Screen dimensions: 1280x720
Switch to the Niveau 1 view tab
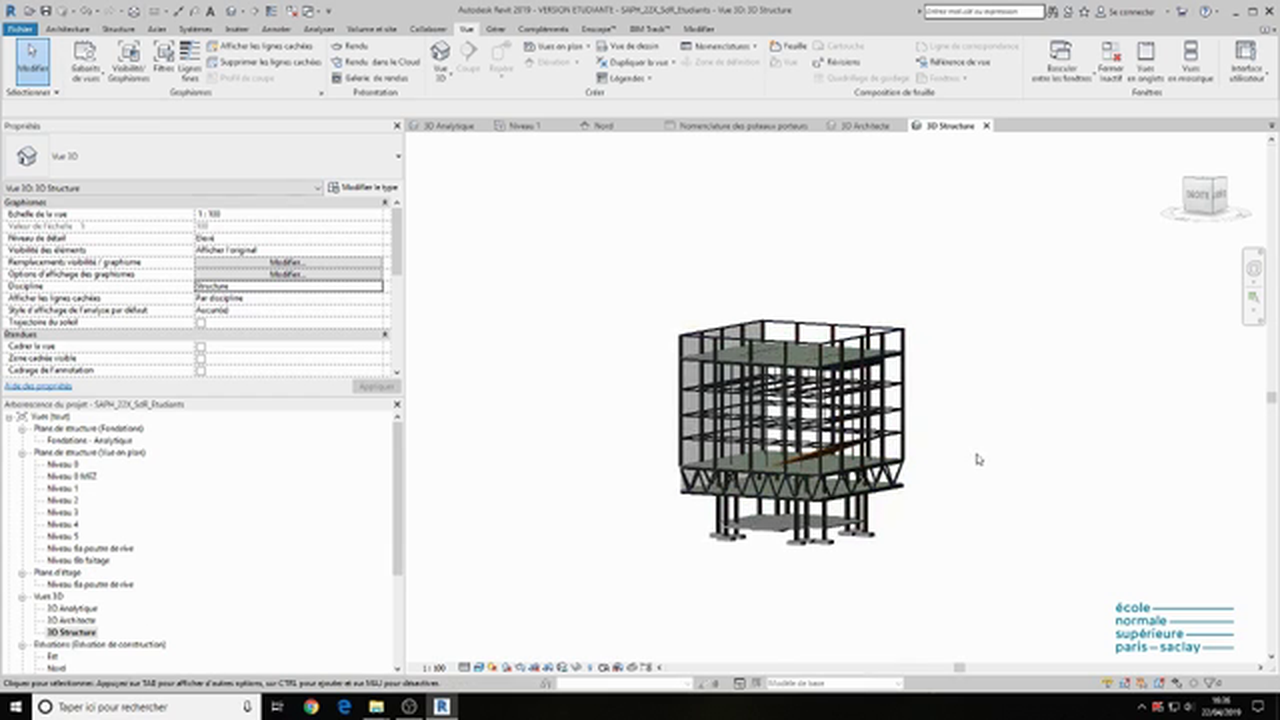click(524, 126)
